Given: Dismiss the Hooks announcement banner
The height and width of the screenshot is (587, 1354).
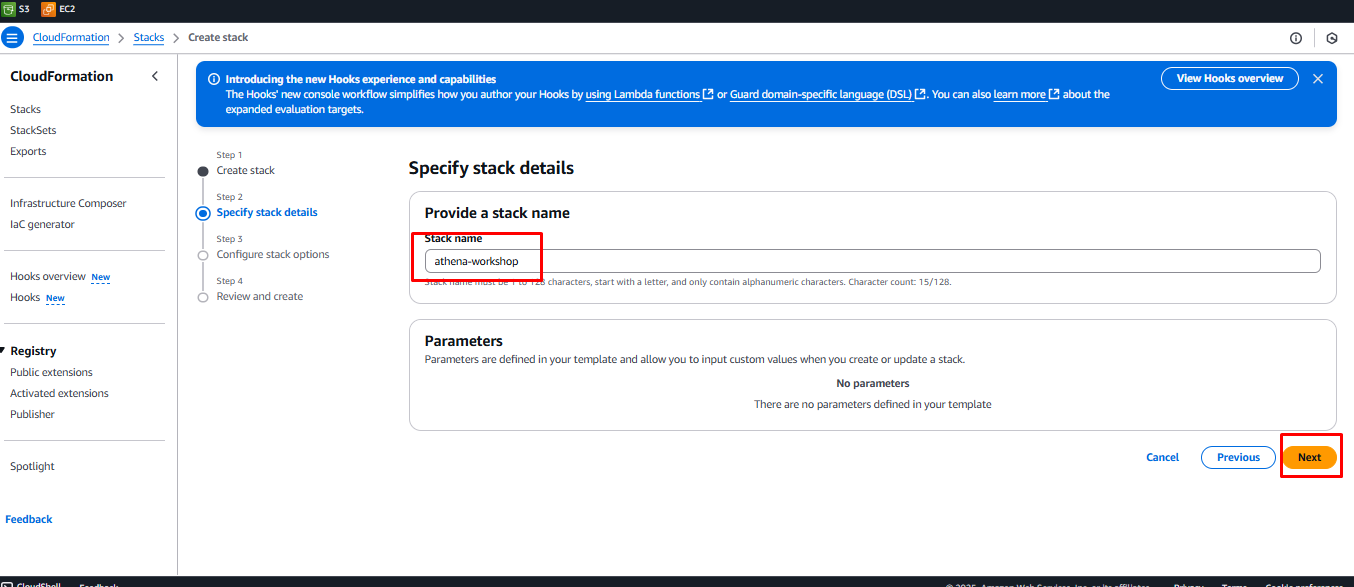Looking at the screenshot, I should (x=1318, y=79).
